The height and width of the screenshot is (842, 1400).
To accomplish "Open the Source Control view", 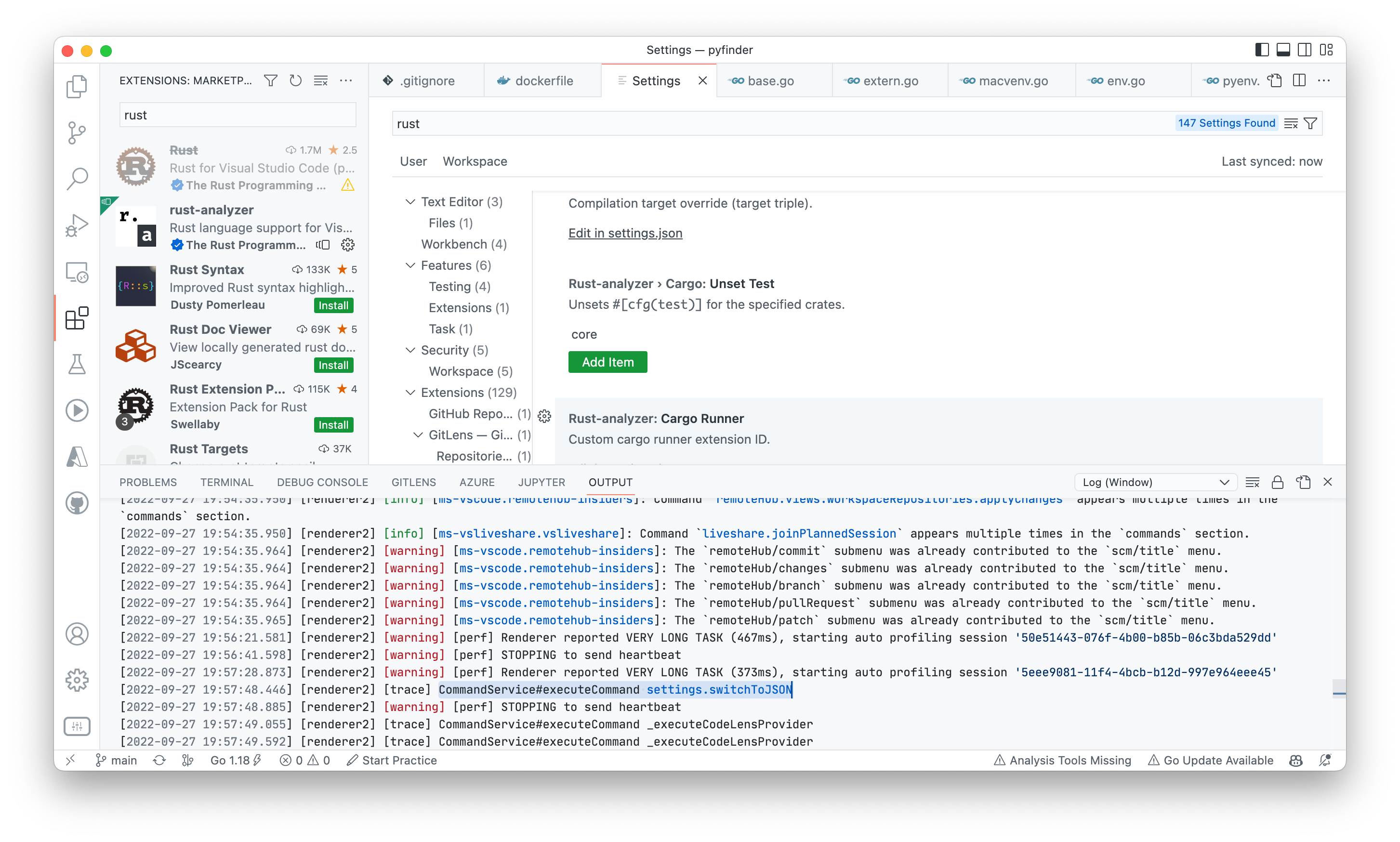I will tap(77, 133).
